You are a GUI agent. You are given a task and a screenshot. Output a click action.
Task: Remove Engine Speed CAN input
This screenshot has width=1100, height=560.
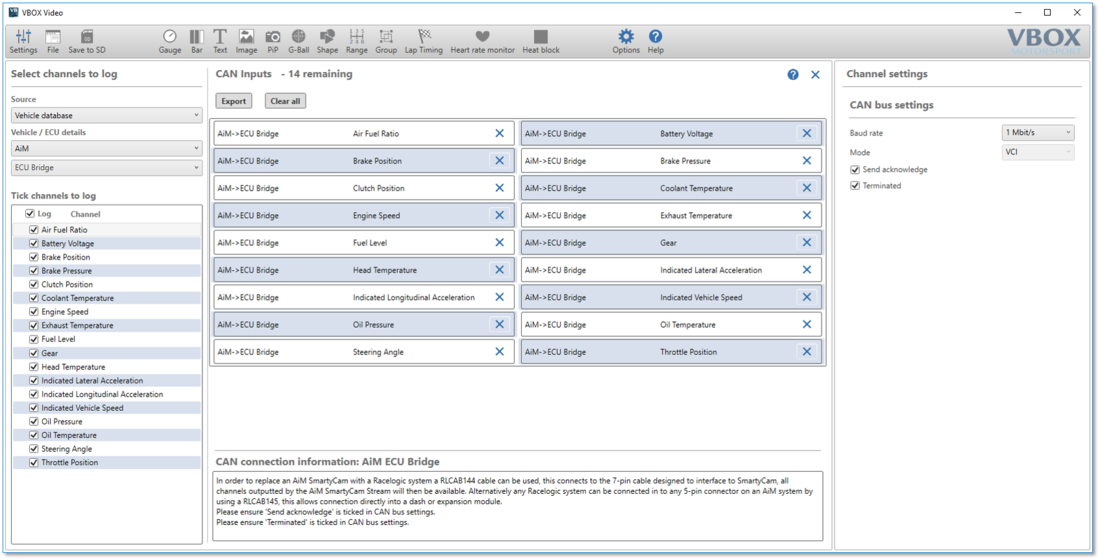click(x=499, y=215)
